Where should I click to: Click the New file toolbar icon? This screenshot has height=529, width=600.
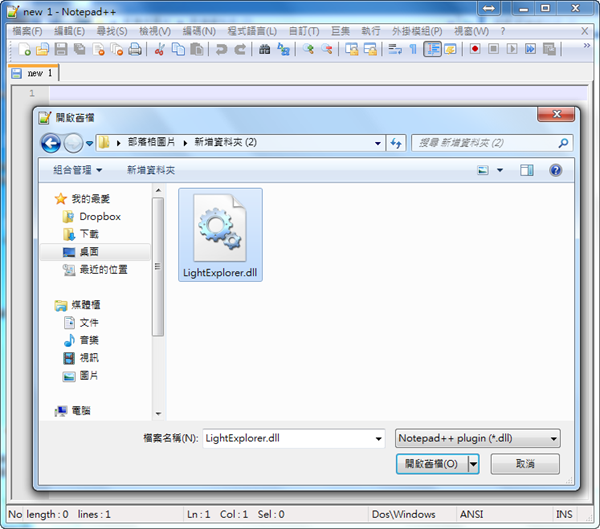point(24,49)
